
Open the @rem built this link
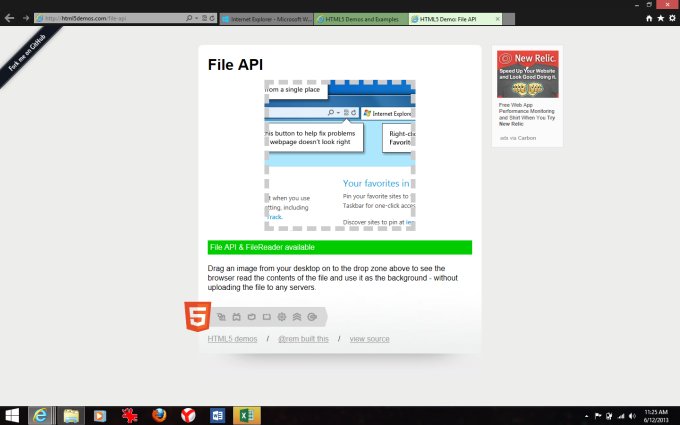pyautogui.click(x=304, y=339)
